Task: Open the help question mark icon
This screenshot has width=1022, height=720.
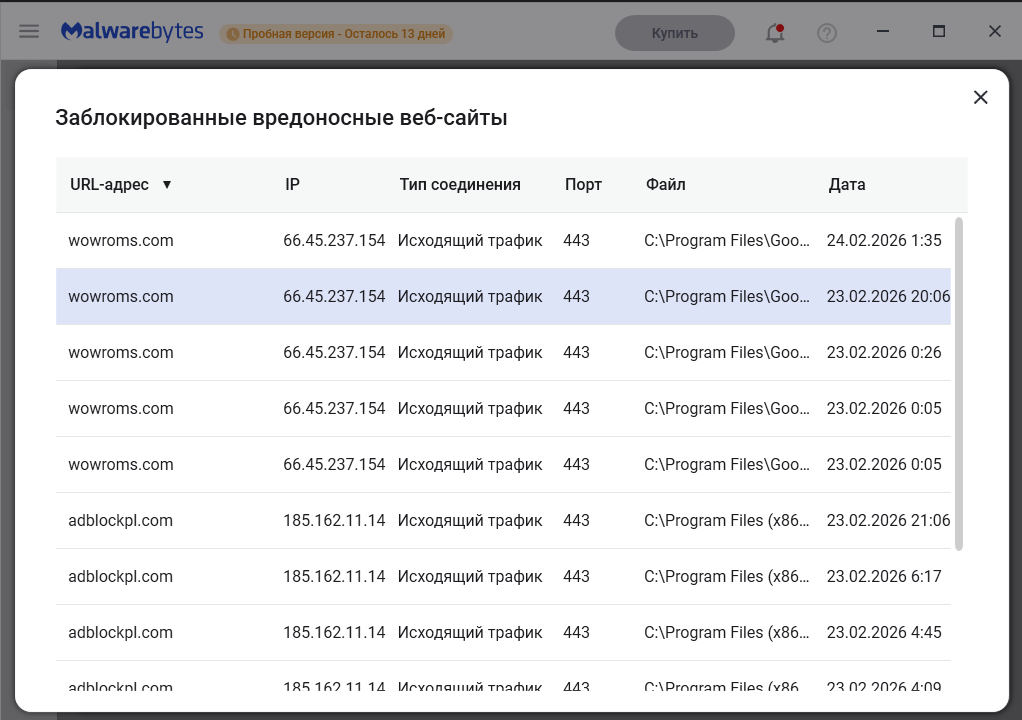Action: tap(826, 33)
